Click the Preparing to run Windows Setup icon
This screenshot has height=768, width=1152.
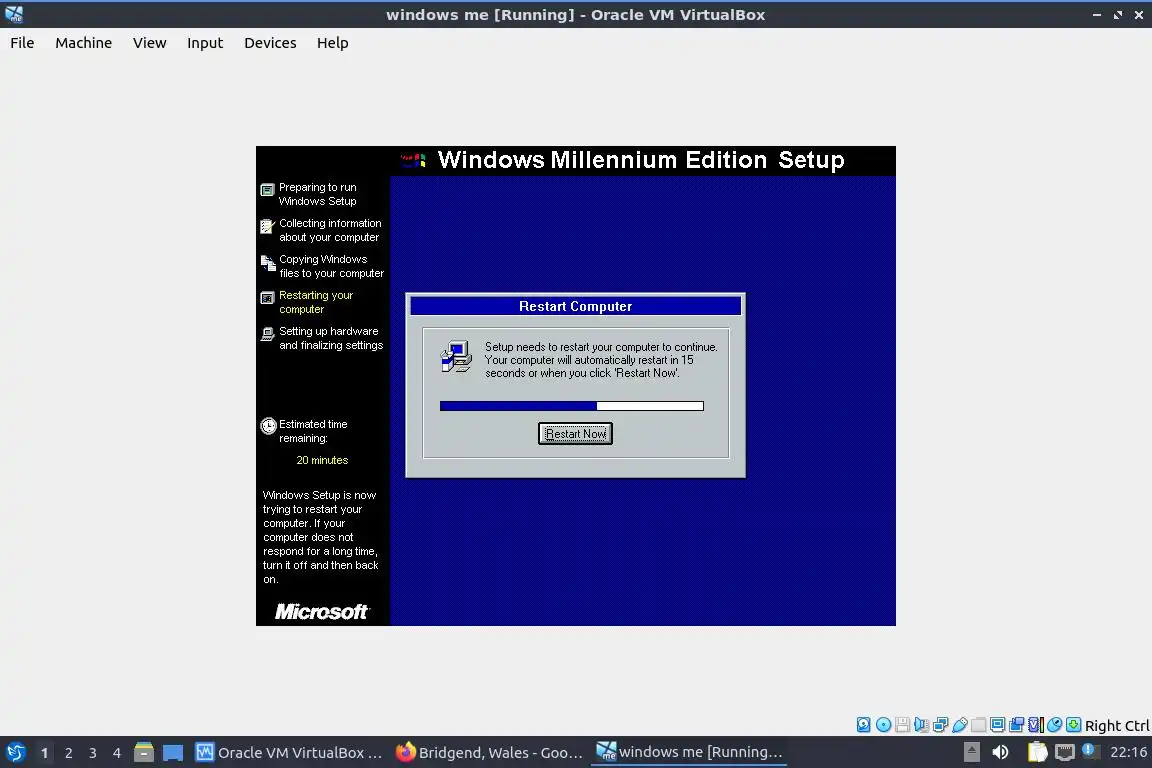[x=267, y=190]
